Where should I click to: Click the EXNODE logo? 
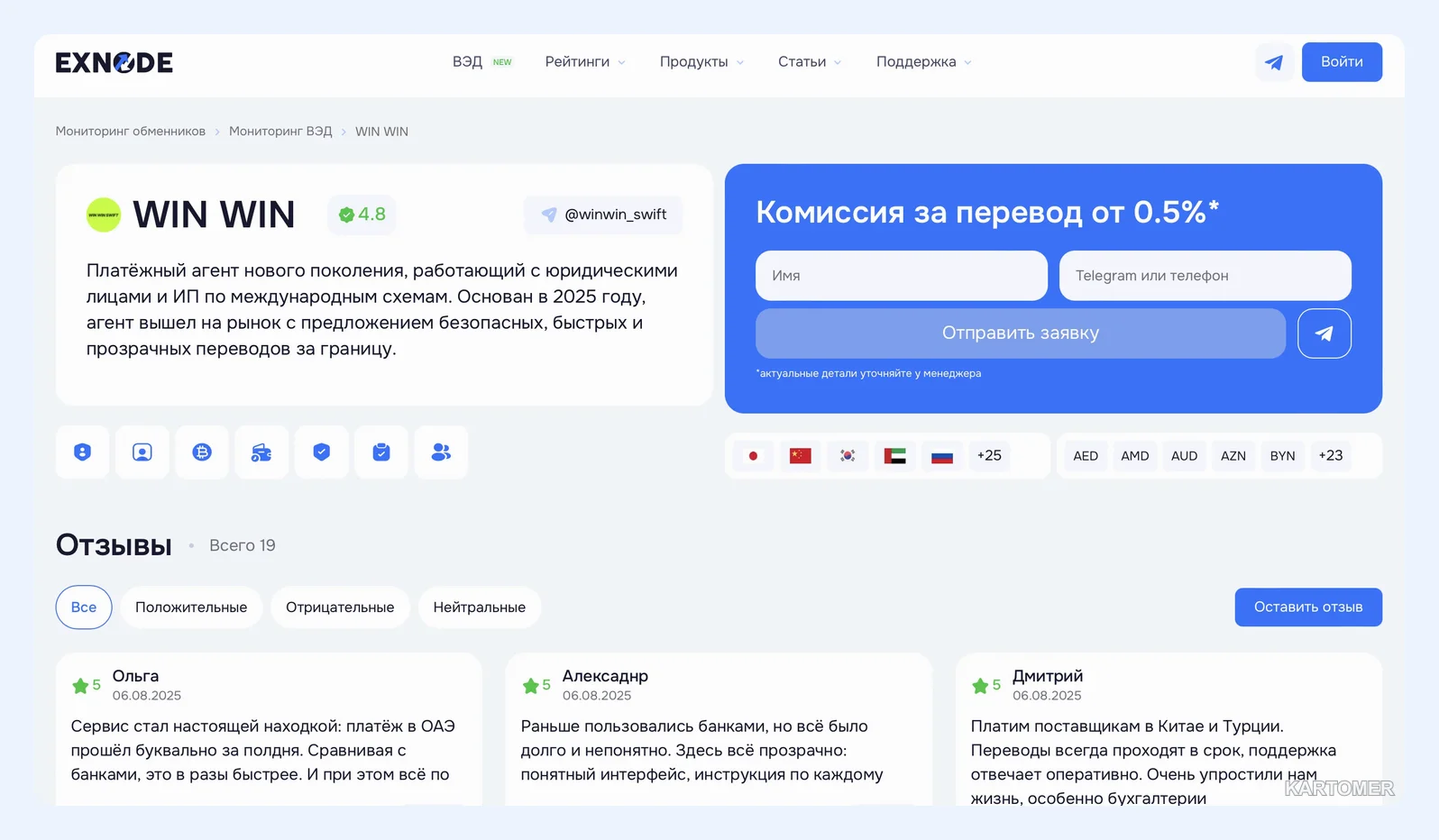tap(114, 62)
